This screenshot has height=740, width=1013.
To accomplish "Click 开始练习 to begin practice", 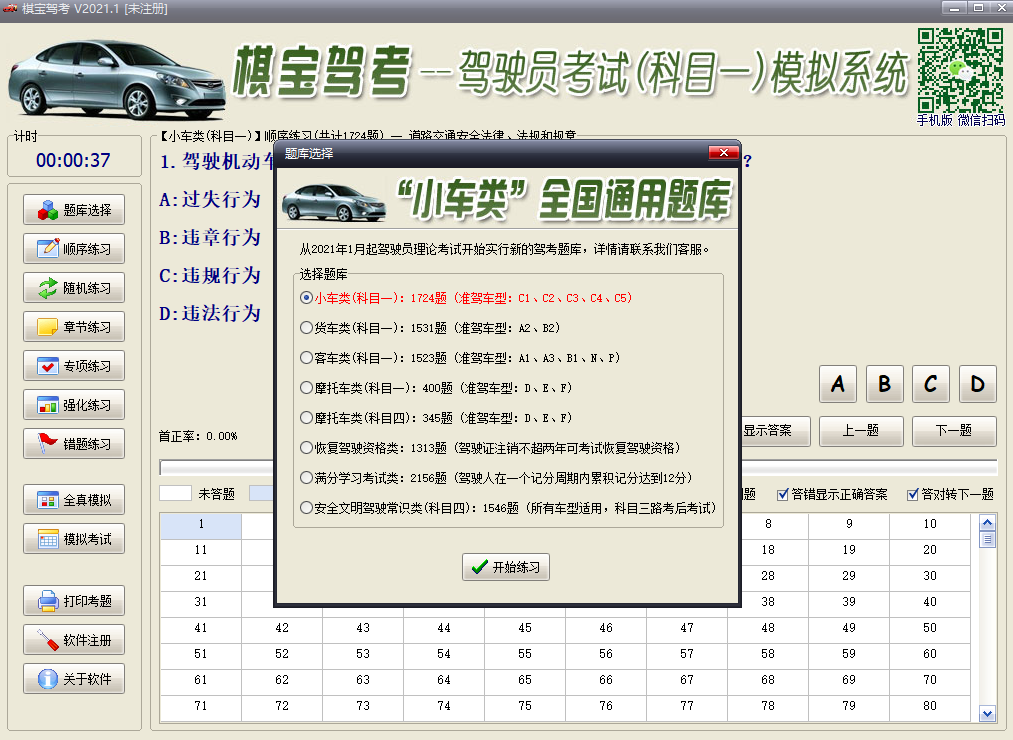I will (x=505, y=567).
